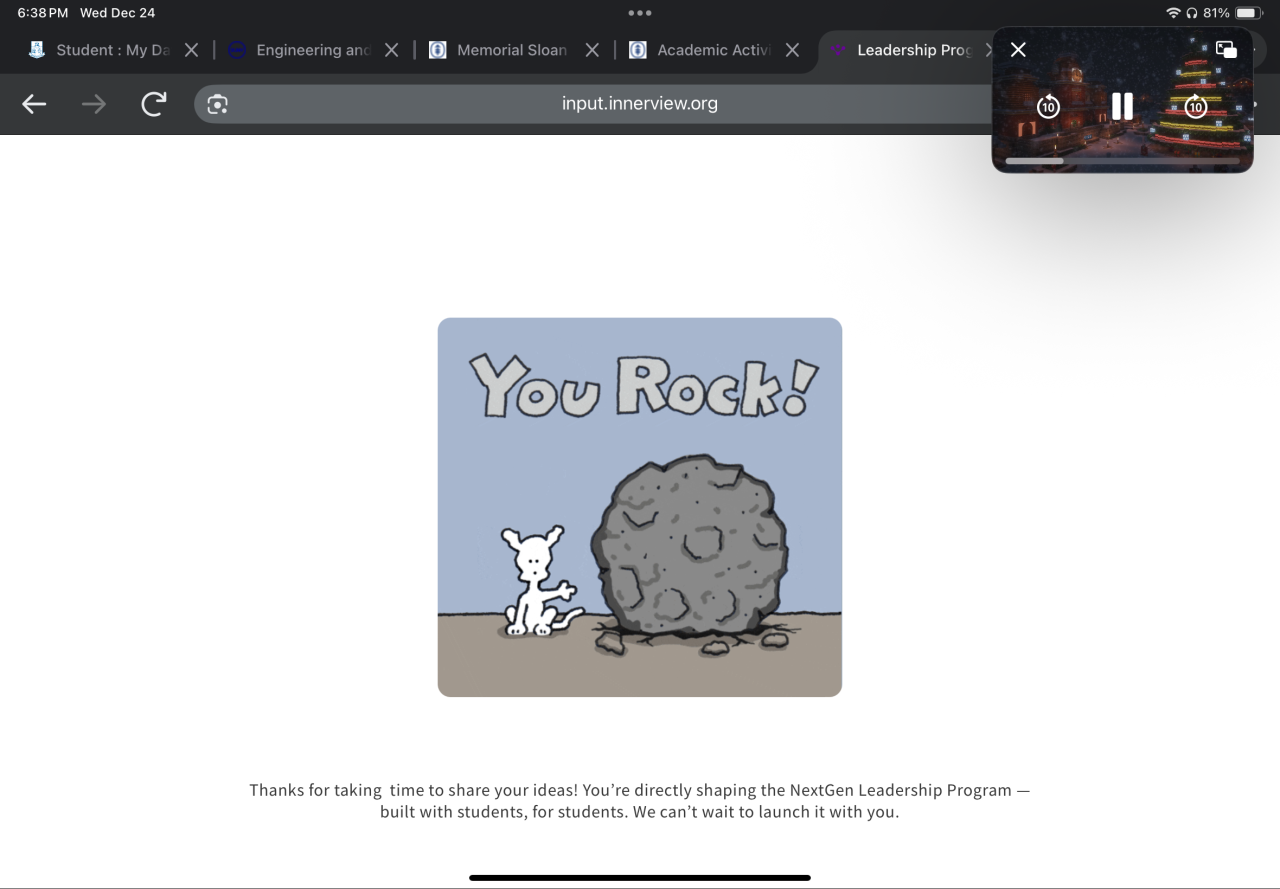Close the Engineering tab
The width and height of the screenshot is (1280, 889).
[x=392, y=50]
